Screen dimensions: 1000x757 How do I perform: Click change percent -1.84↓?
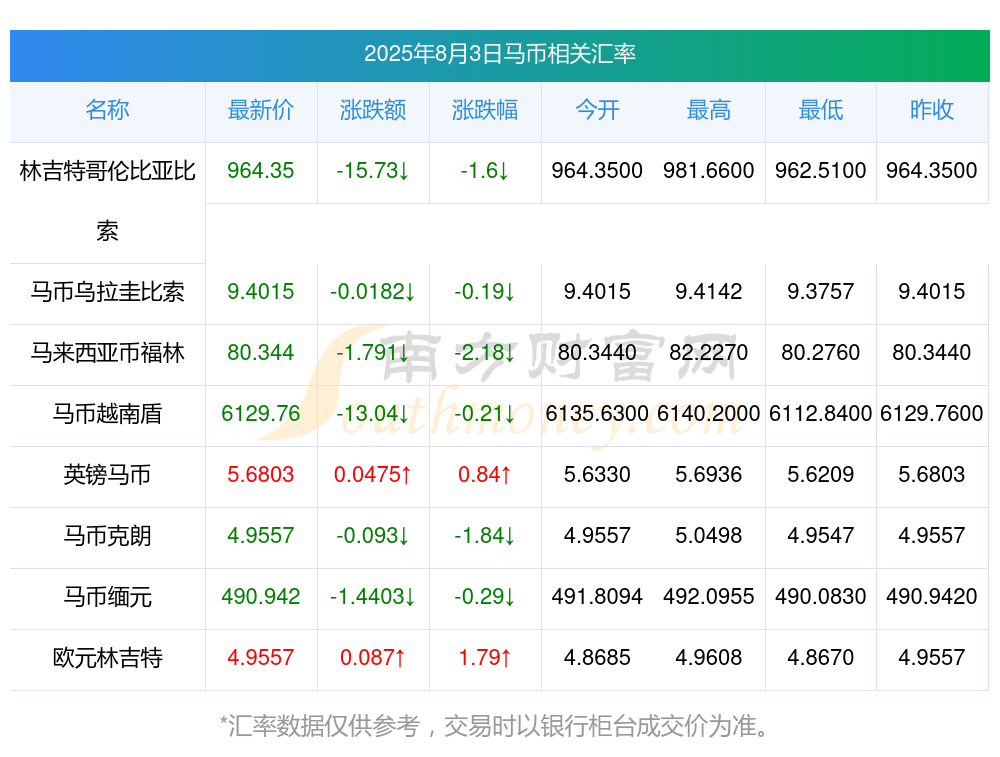[485, 536]
